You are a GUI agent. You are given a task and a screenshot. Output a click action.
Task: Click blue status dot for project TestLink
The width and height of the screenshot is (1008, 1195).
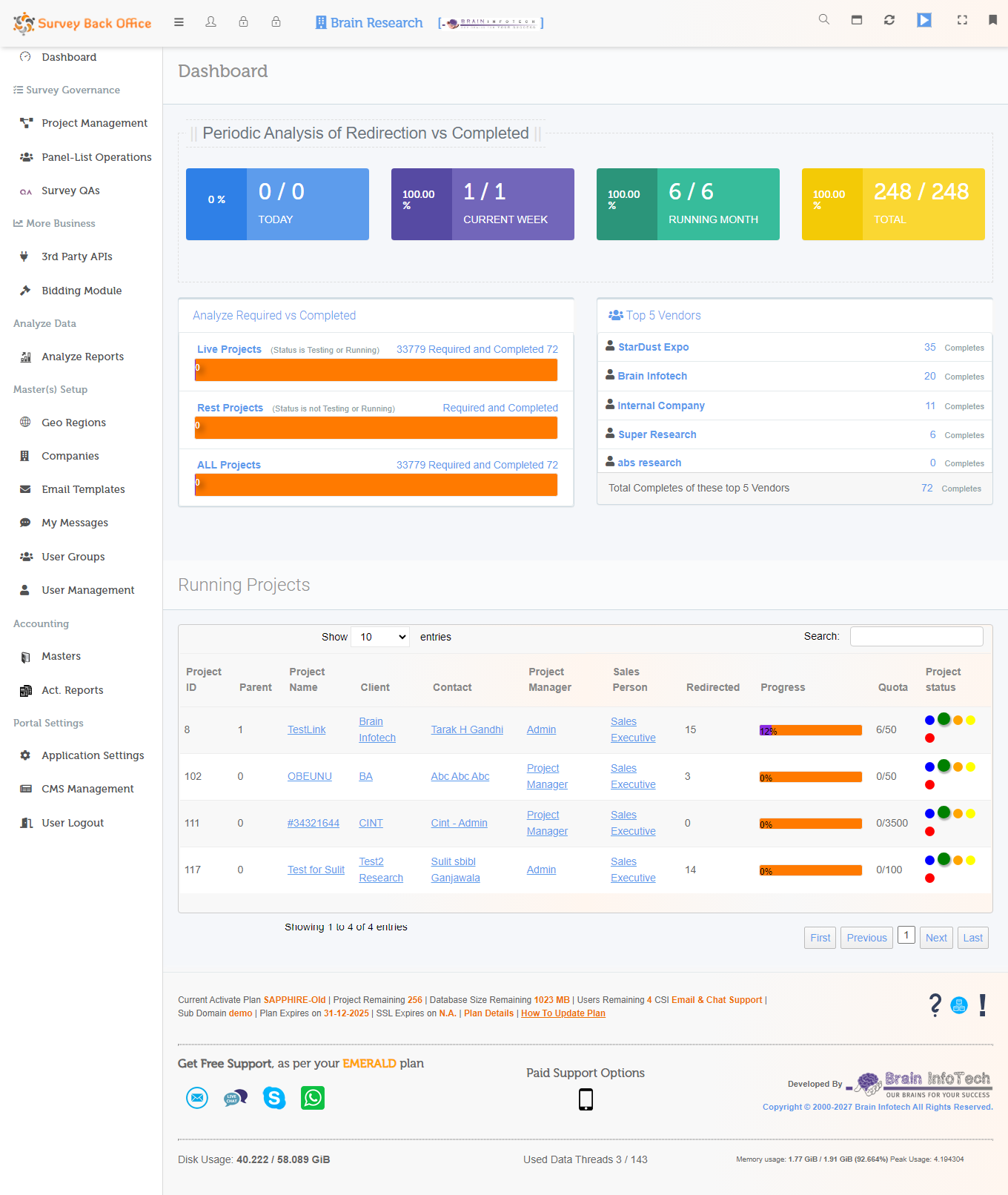pos(929,721)
